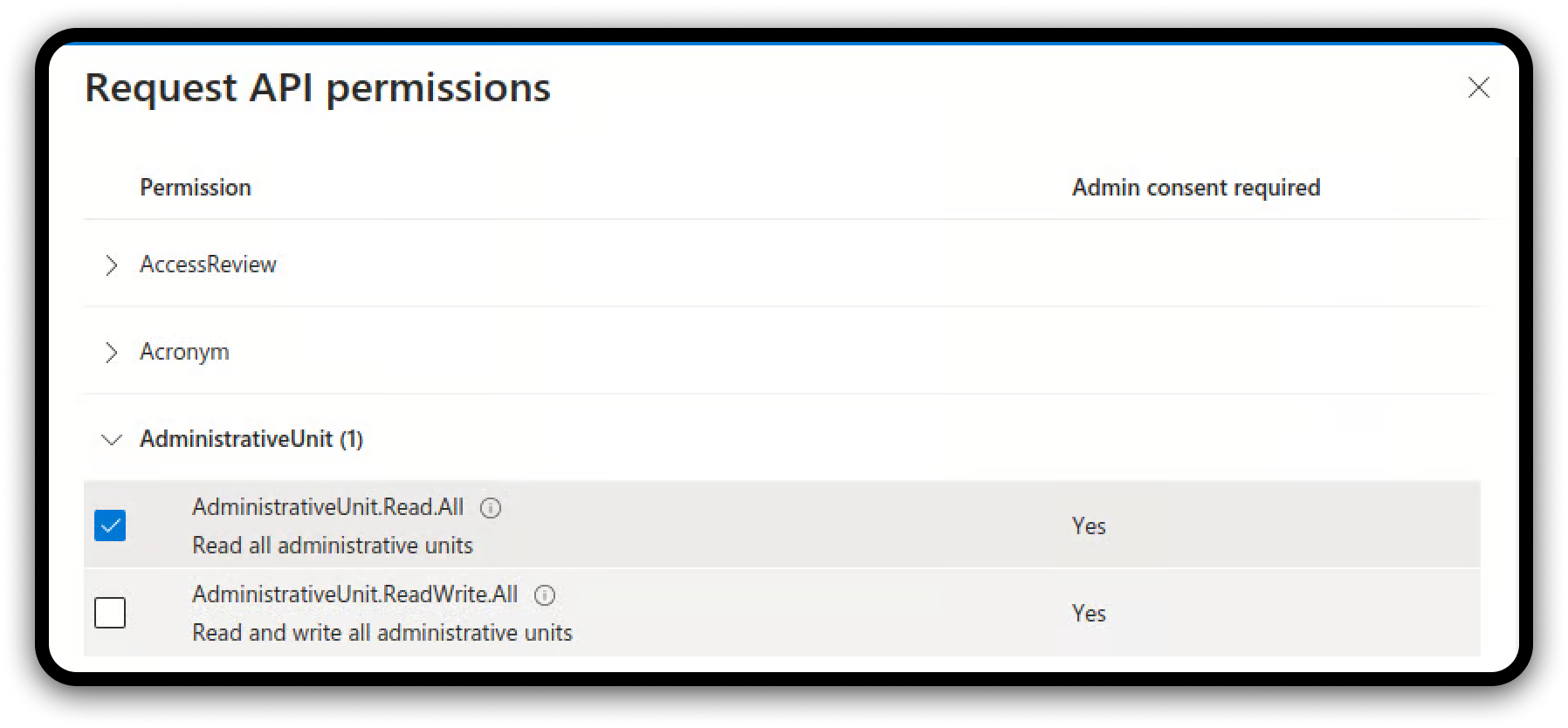Uncheck the AdministrativeUnit.Read.All checkbox
The height and width of the screenshot is (728, 1568).
pyautogui.click(x=110, y=525)
